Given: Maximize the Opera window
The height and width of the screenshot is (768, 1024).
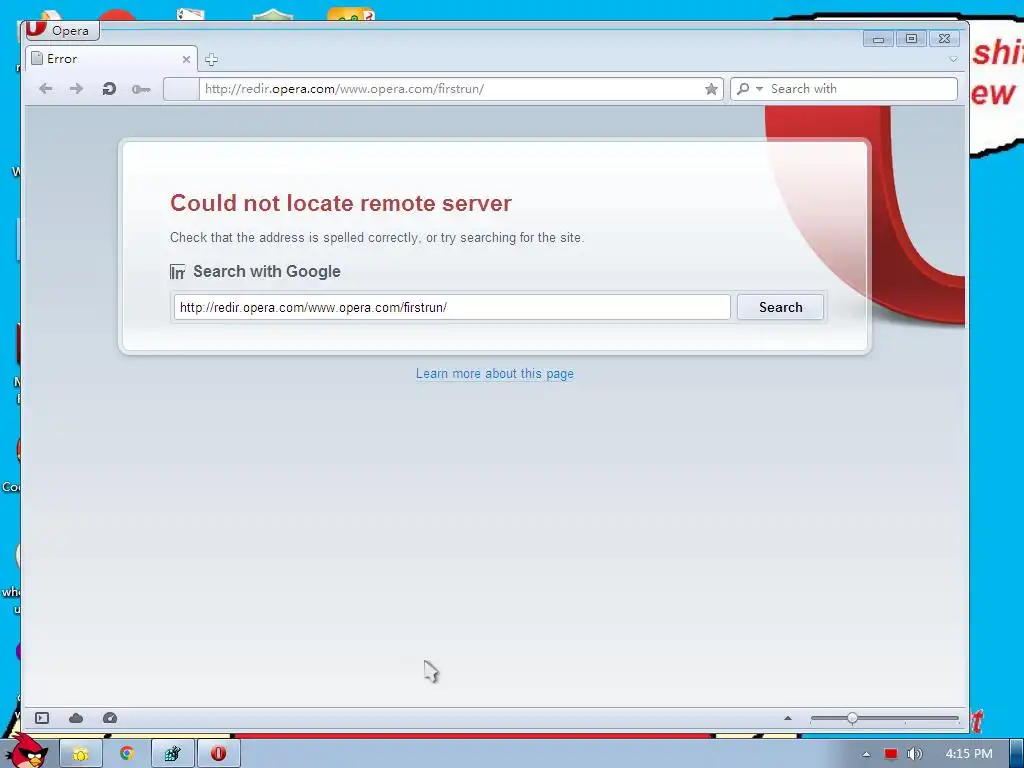Looking at the screenshot, I should (x=911, y=39).
